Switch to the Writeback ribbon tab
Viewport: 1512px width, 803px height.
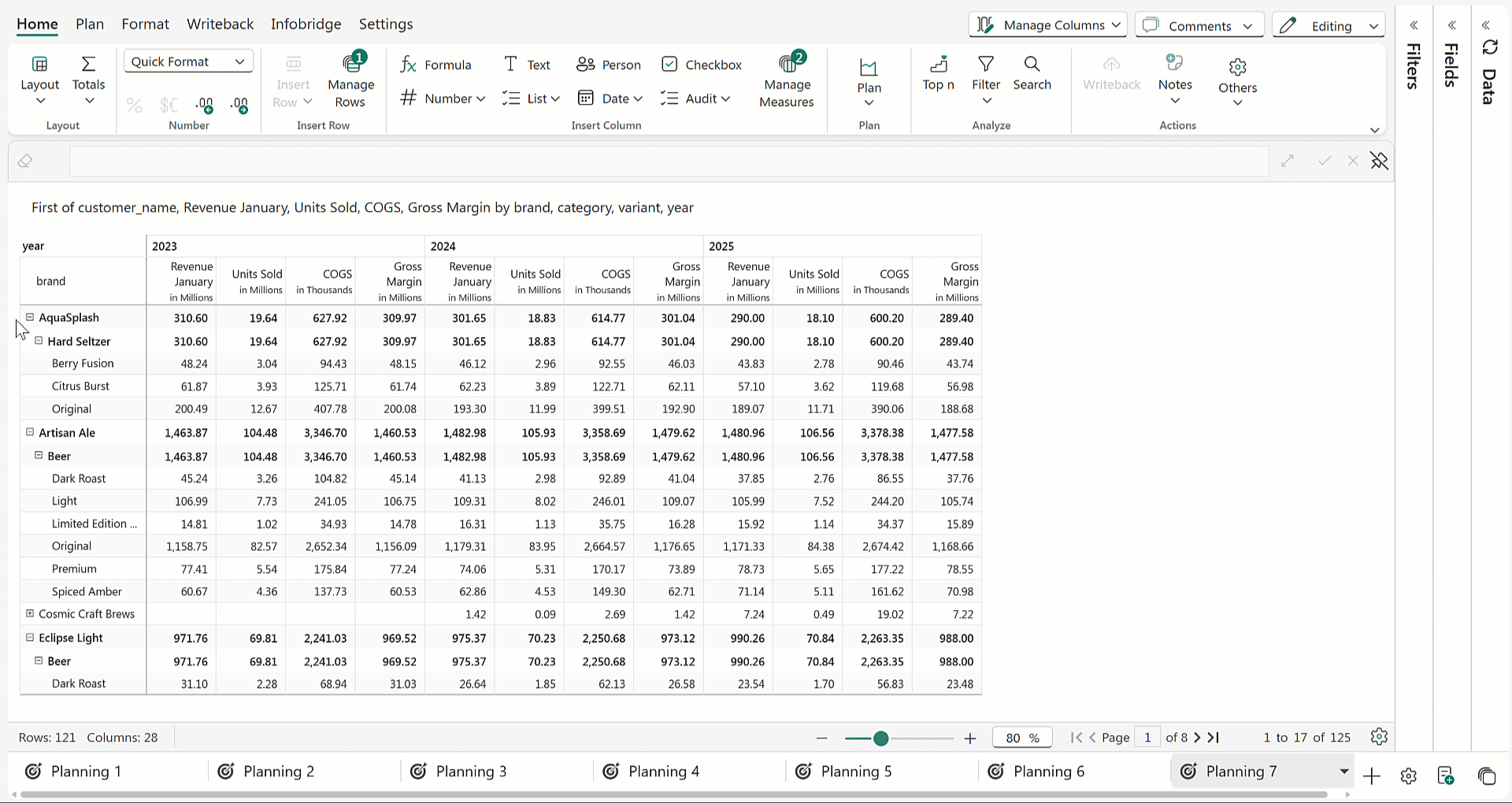[x=220, y=24]
